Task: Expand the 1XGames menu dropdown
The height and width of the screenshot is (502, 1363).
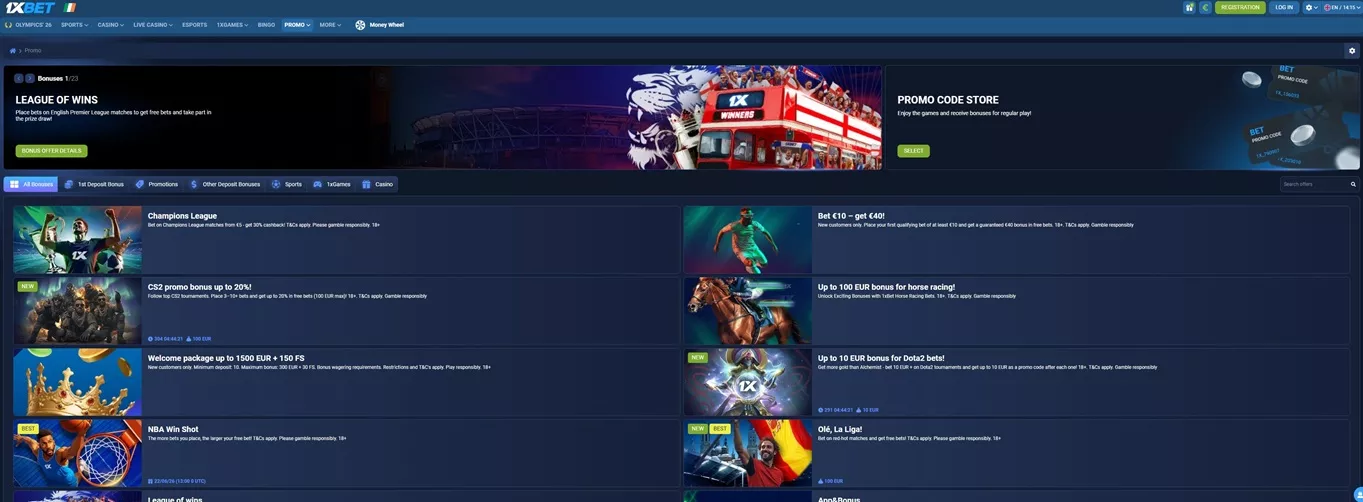Action: (232, 25)
